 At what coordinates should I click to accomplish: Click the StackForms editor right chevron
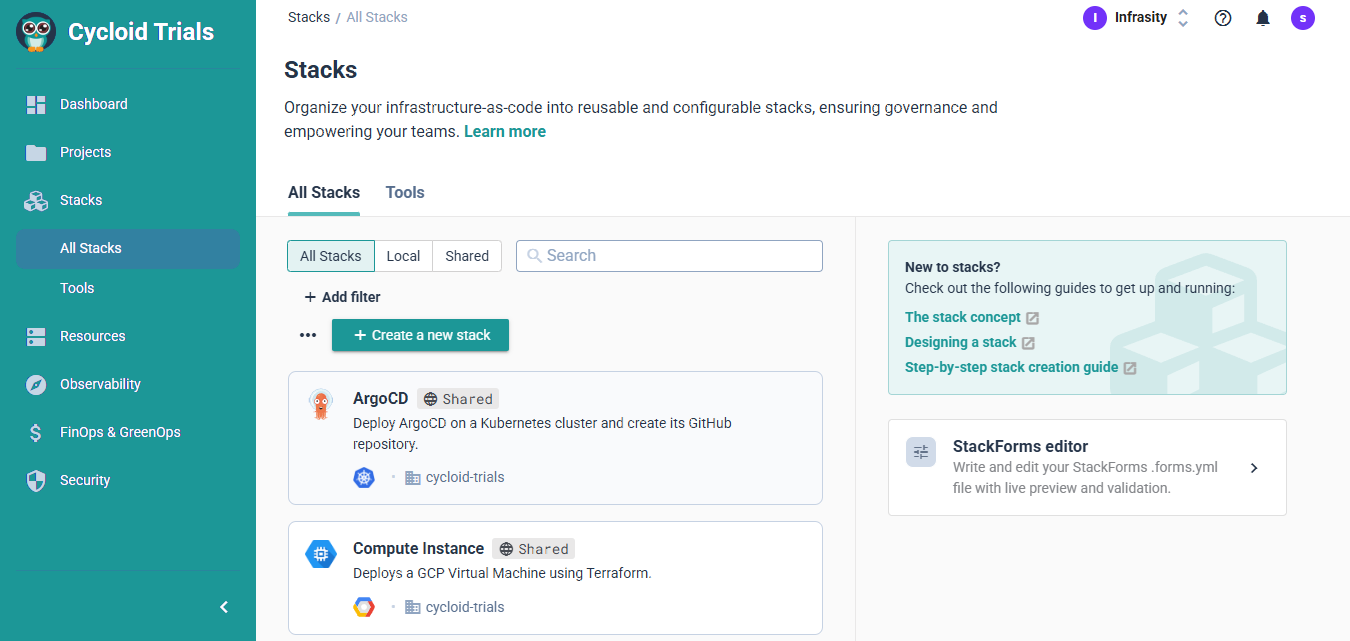pos(1254,468)
